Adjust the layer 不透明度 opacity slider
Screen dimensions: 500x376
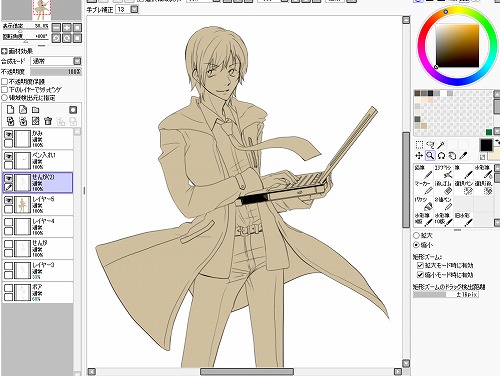(56, 72)
